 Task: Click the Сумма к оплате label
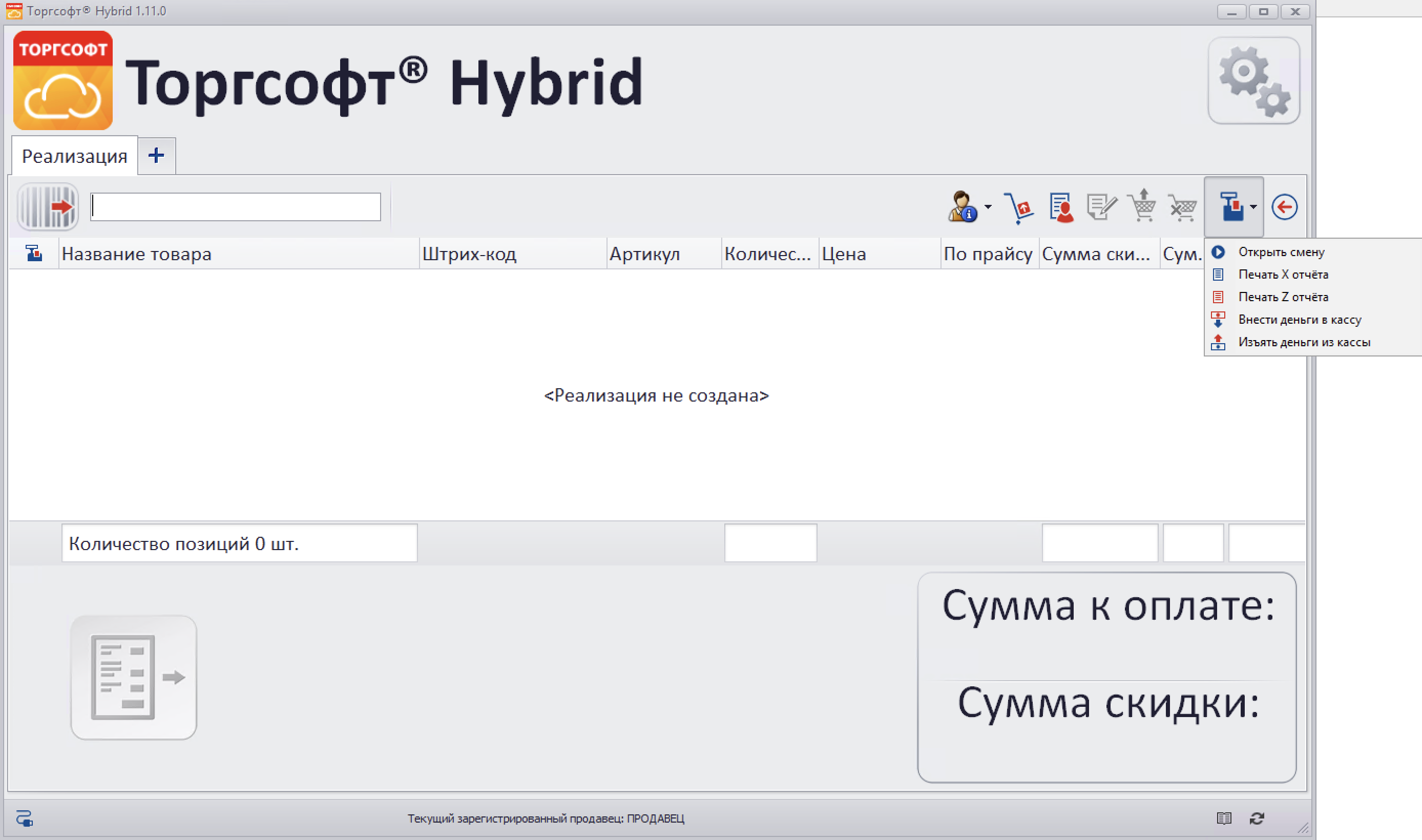(1108, 606)
